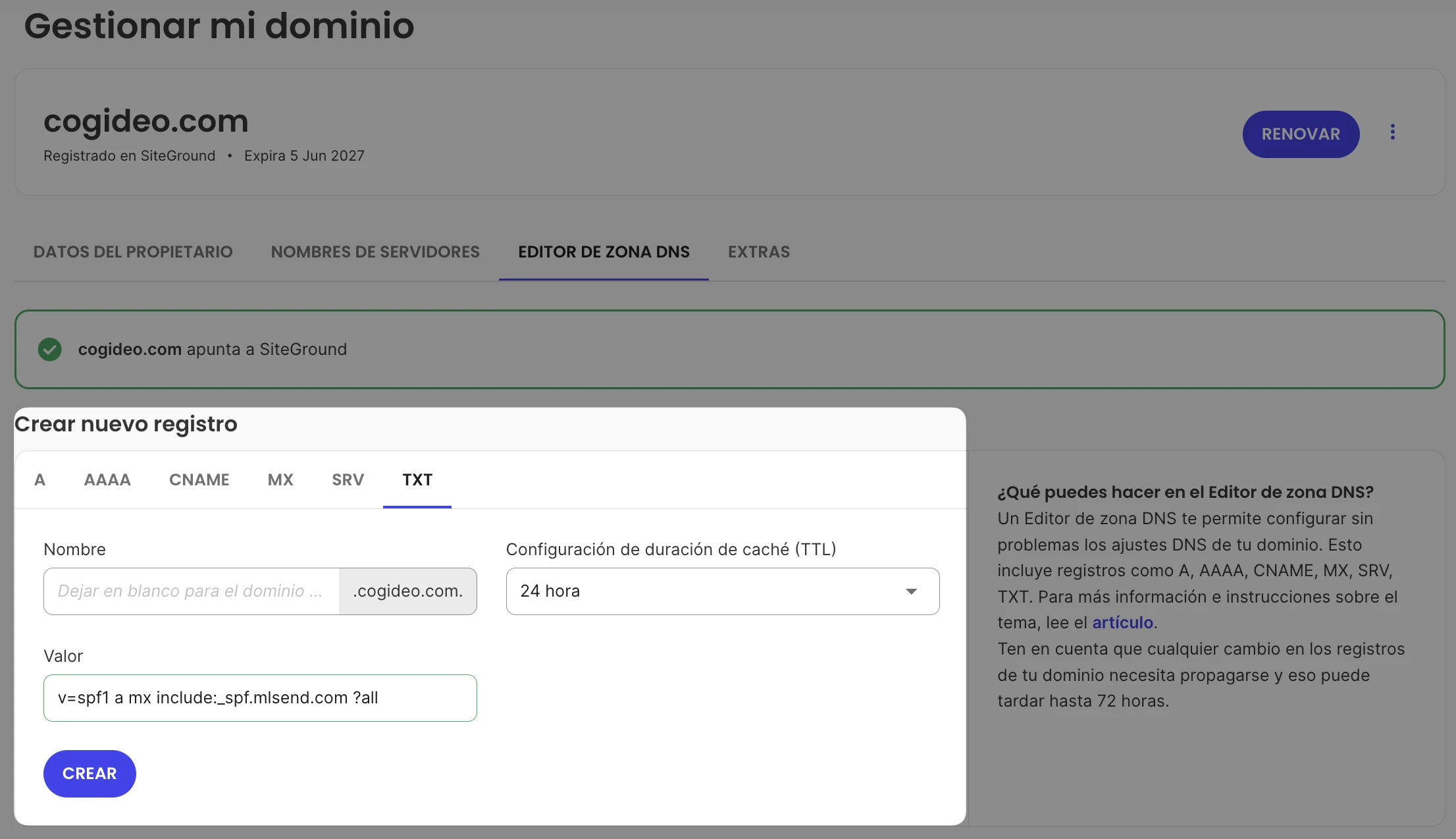Click the cogideo.com domain title
1456x839 pixels.
(146, 121)
